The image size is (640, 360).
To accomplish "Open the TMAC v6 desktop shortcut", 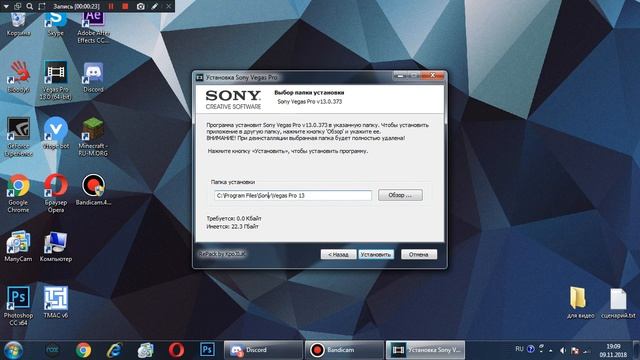I will point(56,302).
